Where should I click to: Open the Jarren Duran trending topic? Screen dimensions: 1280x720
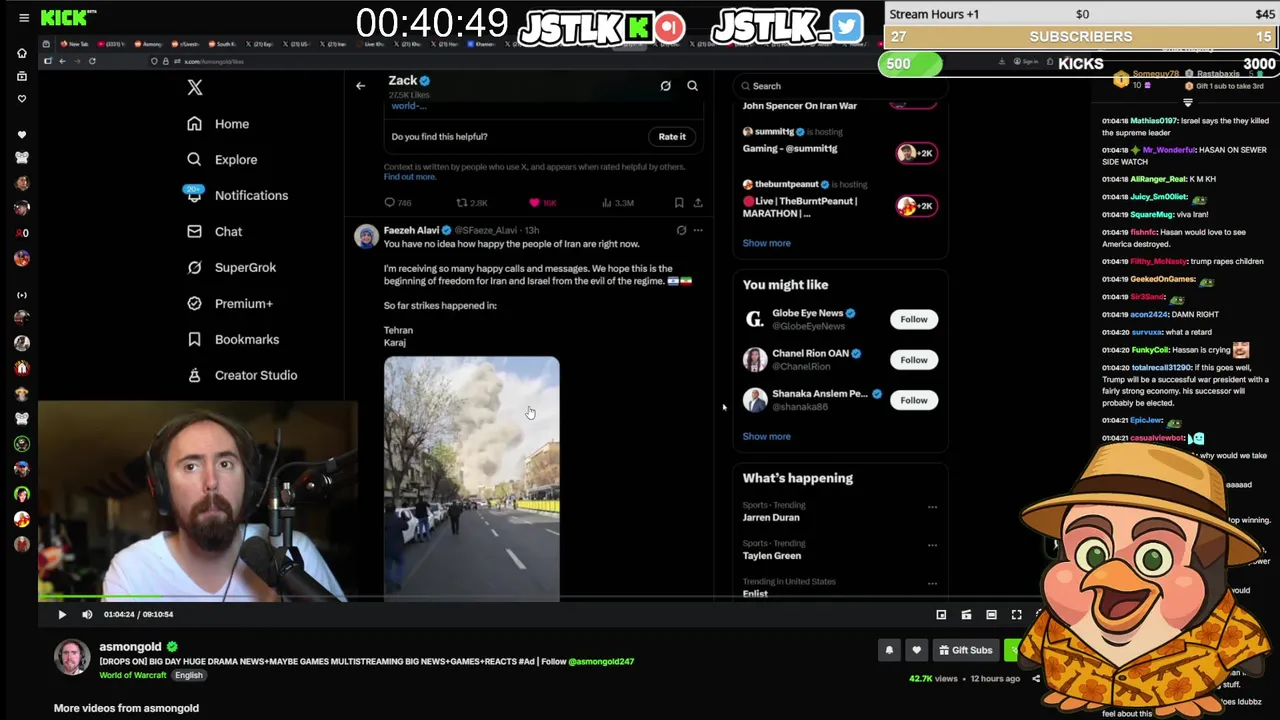point(771,518)
